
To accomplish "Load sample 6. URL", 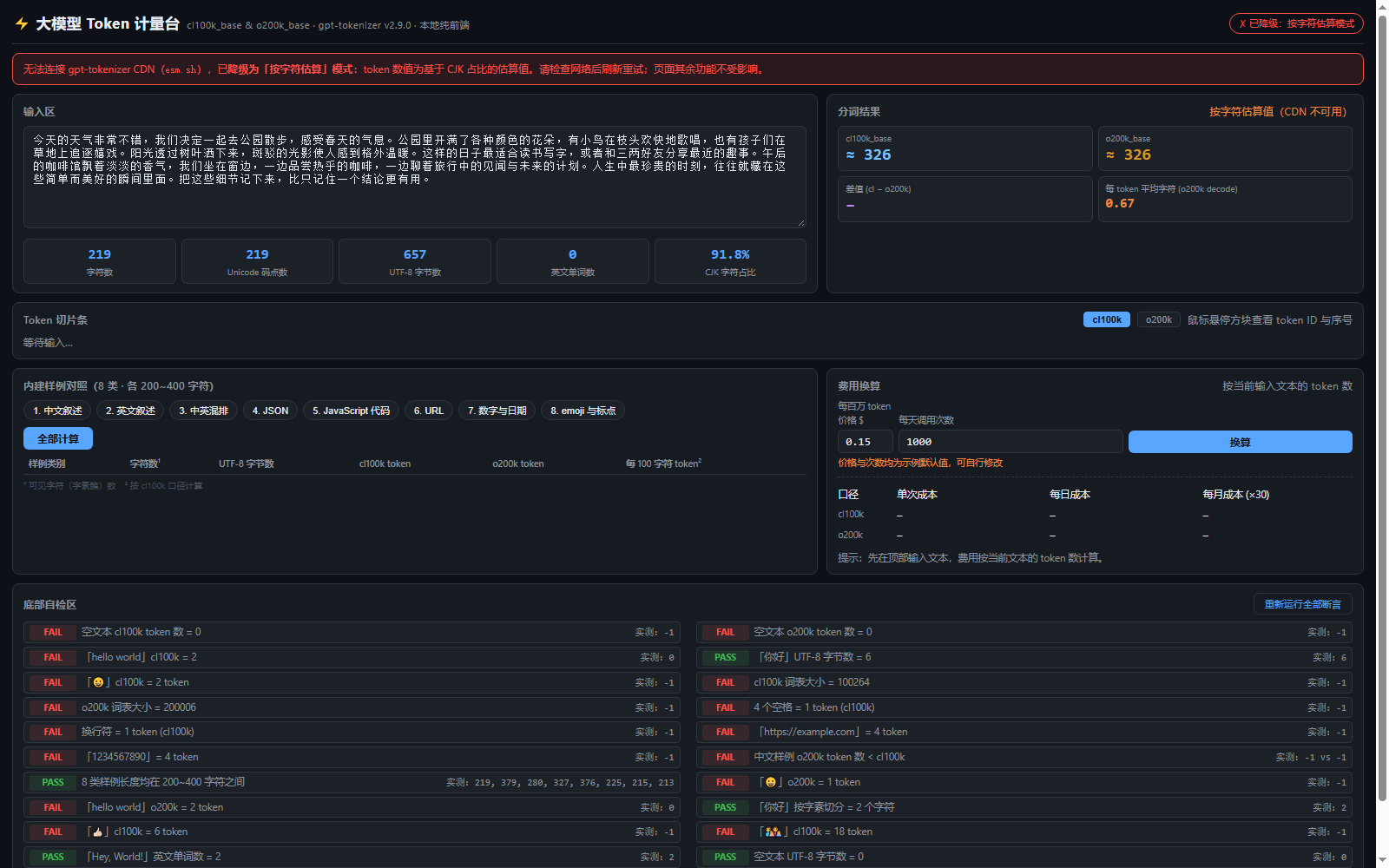I will coord(428,411).
